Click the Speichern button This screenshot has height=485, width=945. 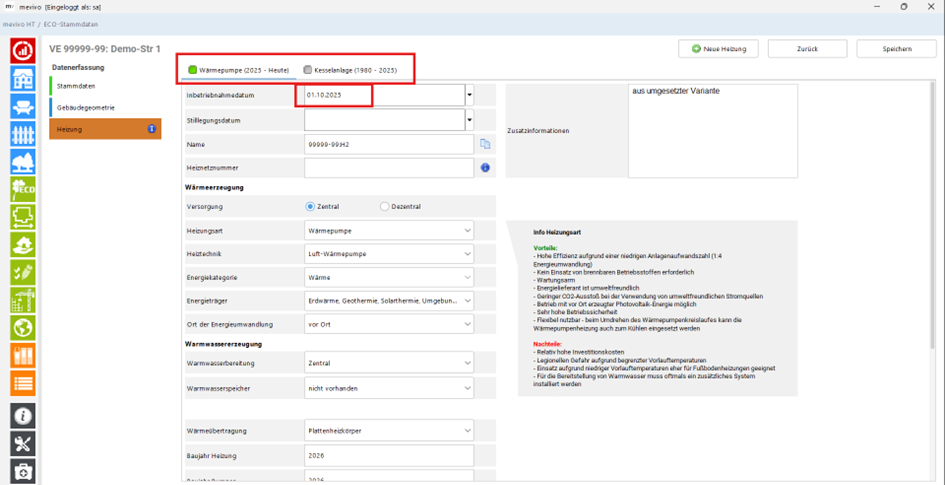897,49
